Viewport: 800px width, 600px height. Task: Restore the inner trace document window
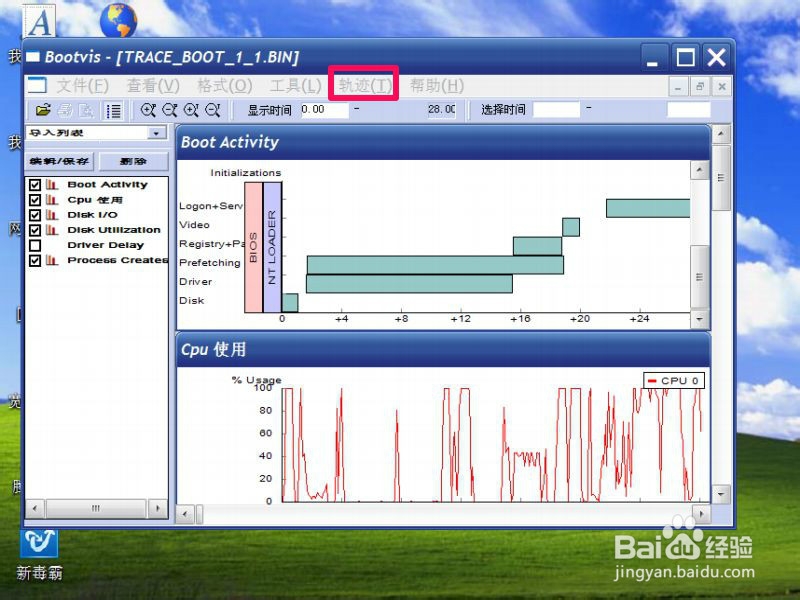click(x=700, y=87)
